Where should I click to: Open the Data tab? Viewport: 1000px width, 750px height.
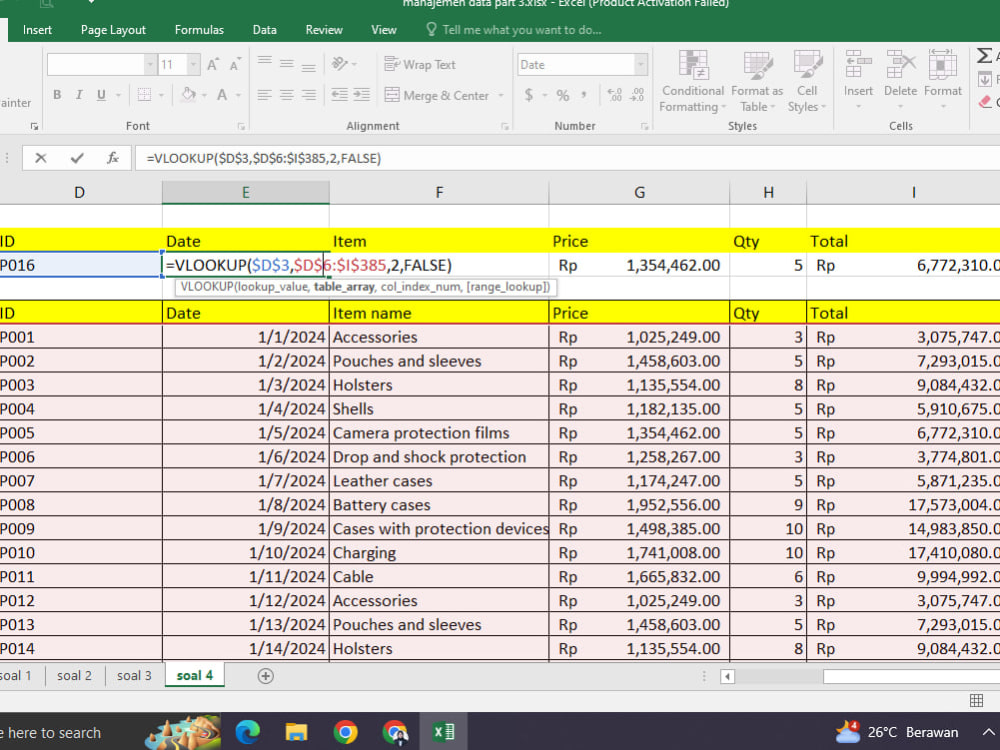[264, 30]
